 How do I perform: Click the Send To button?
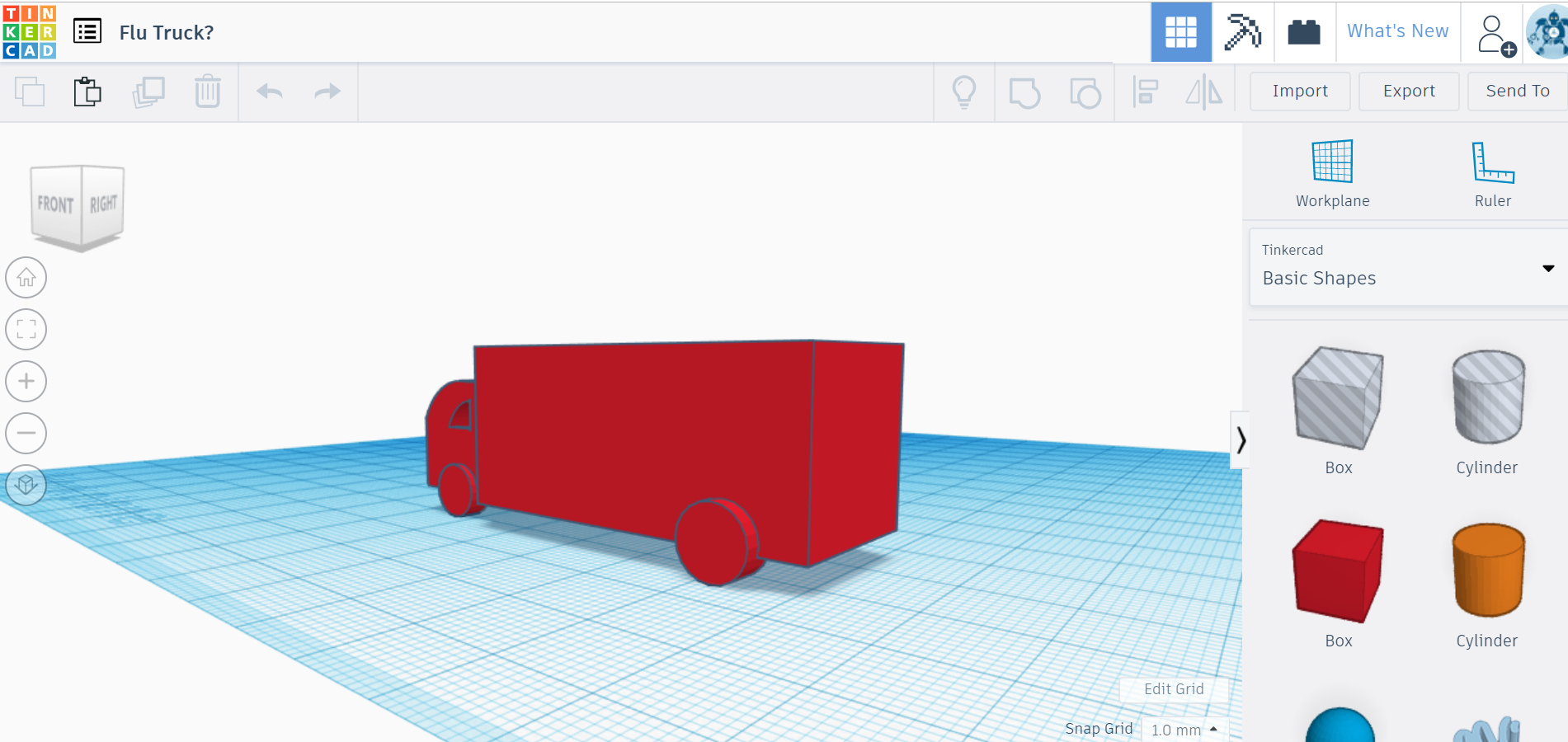1518,92
